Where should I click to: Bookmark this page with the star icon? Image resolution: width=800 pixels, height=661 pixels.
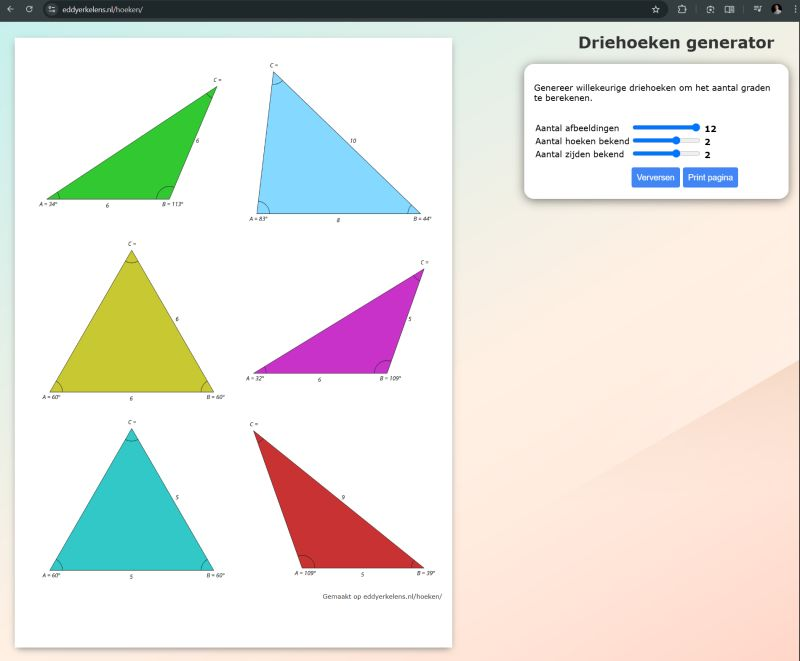click(x=656, y=9)
